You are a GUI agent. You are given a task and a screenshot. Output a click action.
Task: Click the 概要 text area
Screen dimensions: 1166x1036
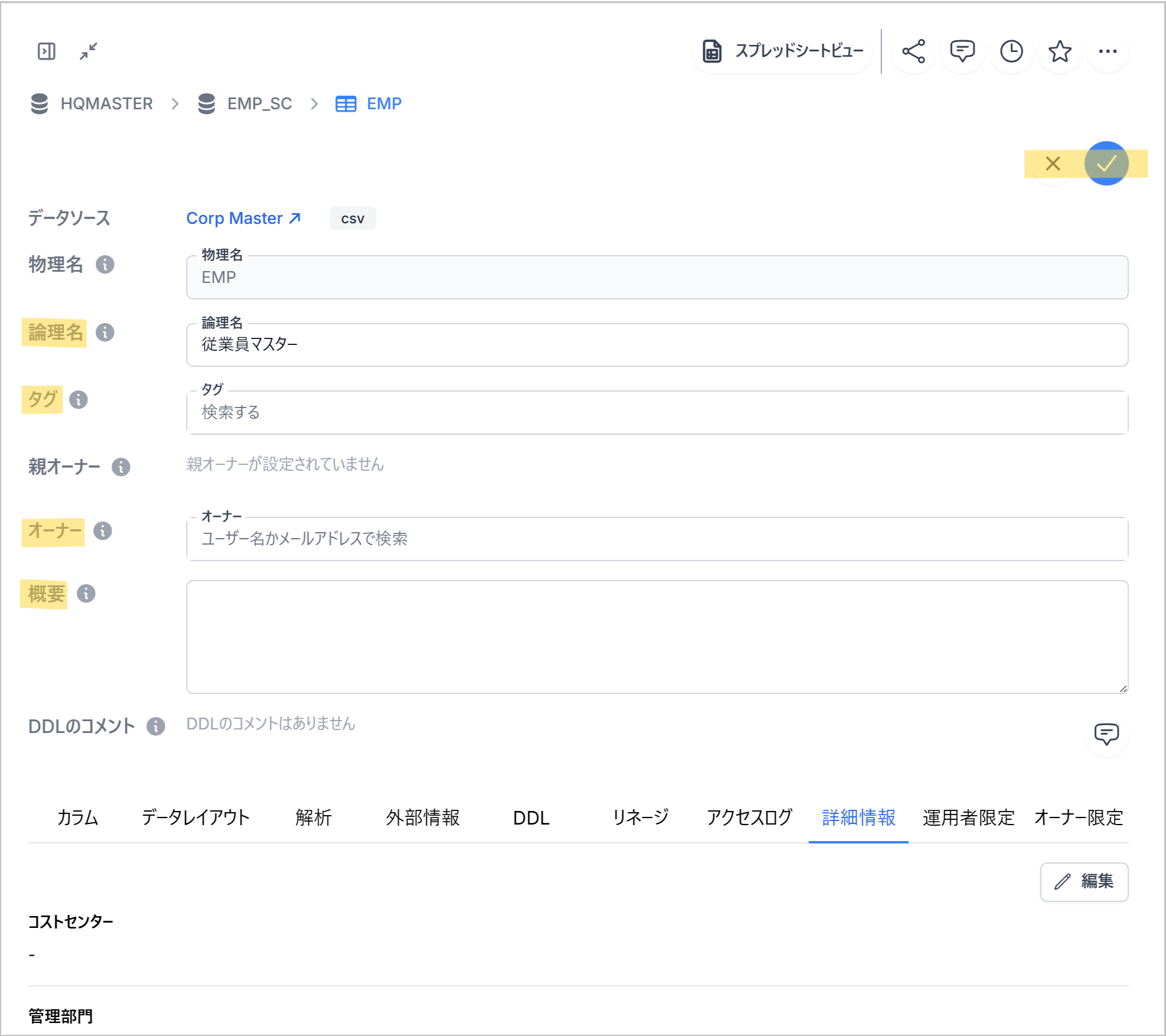[657, 637]
